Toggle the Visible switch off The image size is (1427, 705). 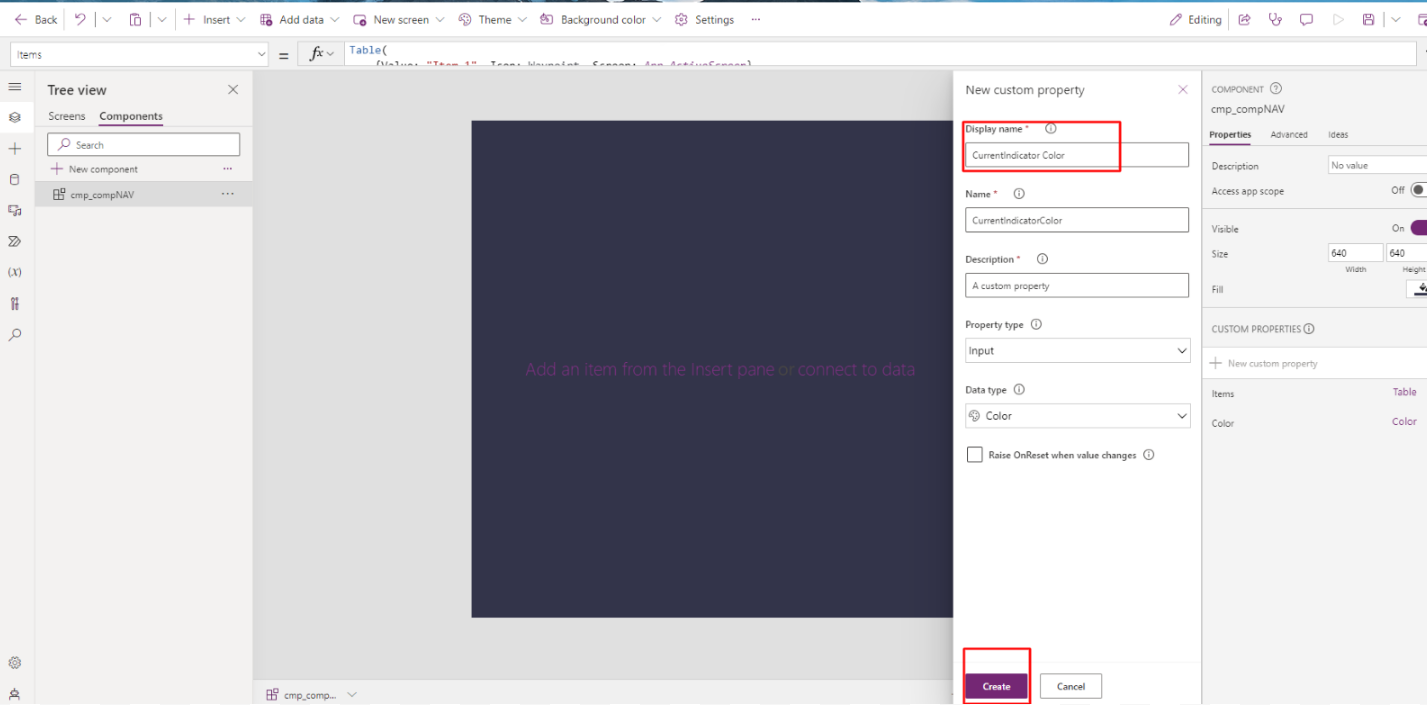click(x=1418, y=228)
